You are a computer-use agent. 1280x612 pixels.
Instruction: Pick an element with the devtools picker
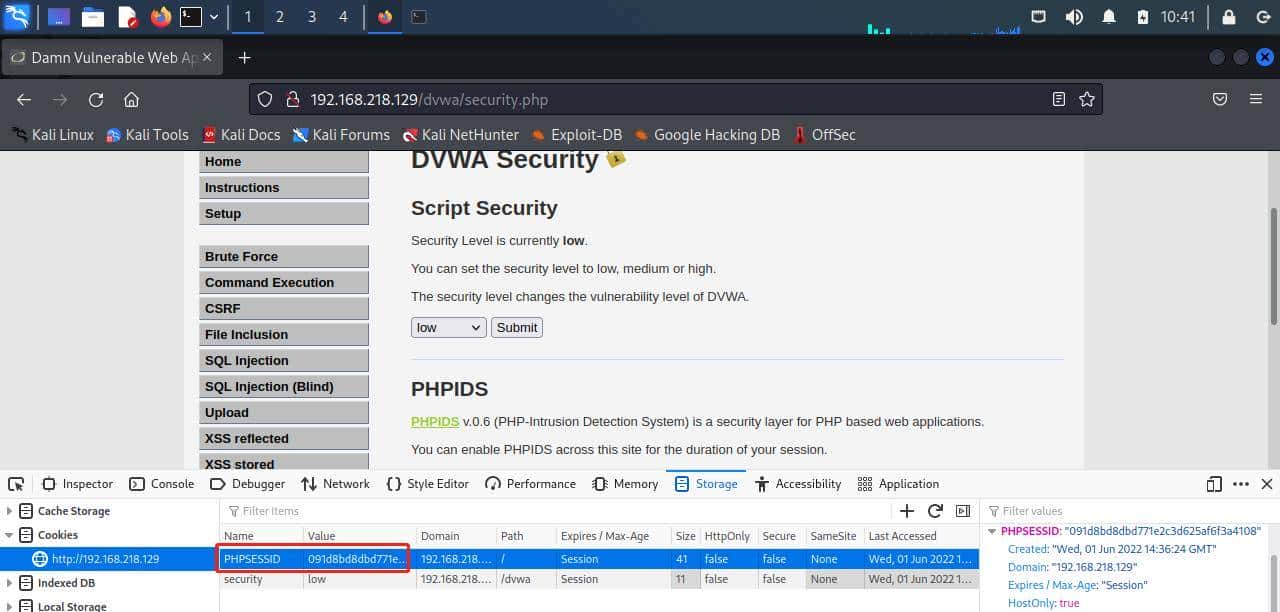tap(16, 484)
